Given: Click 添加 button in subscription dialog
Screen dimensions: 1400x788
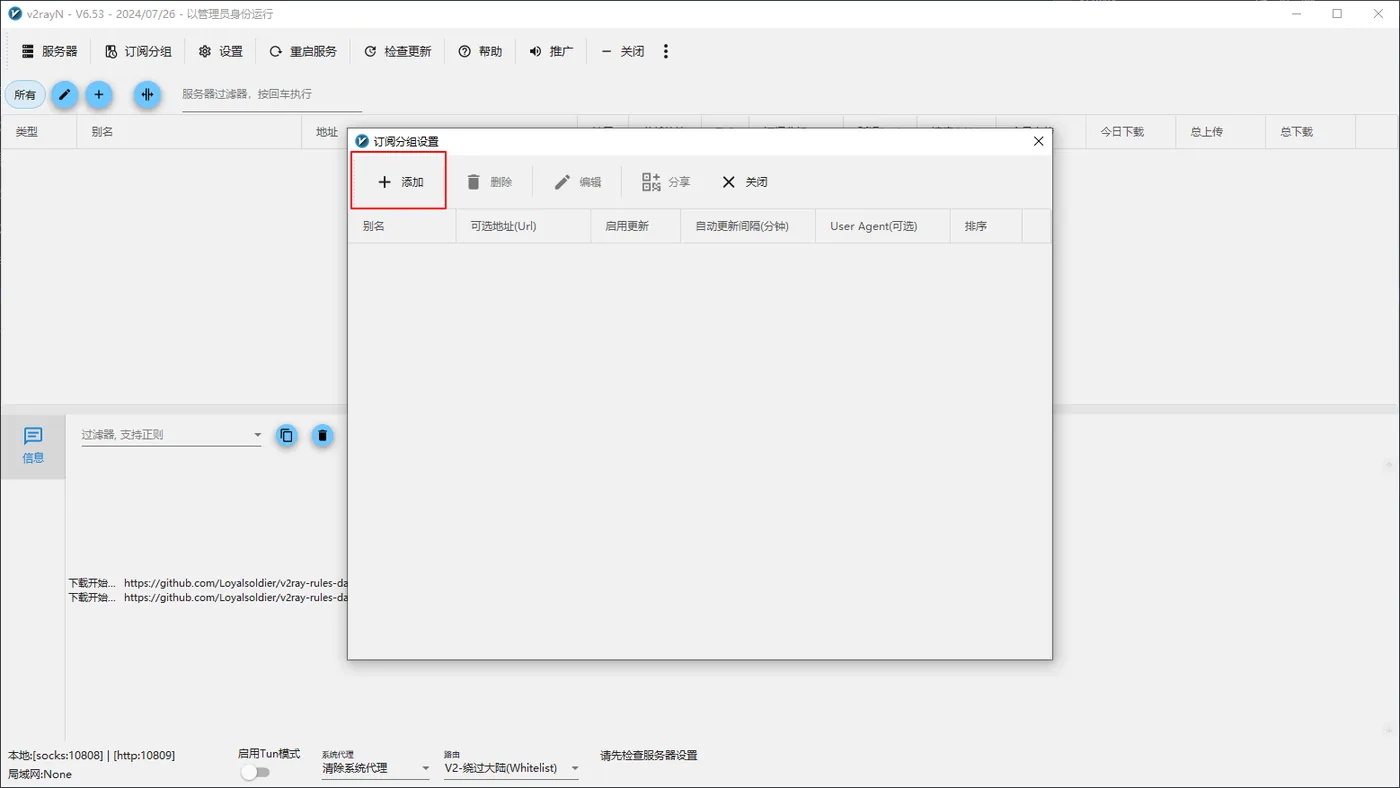Looking at the screenshot, I should (x=400, y=182).
